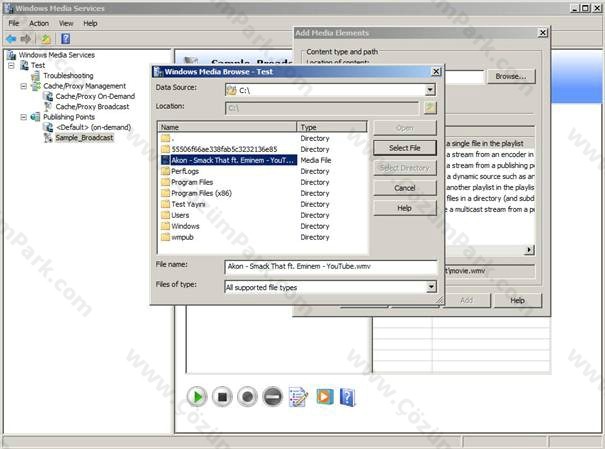Open the Help menu
The image size is (605, 449).
90,24
